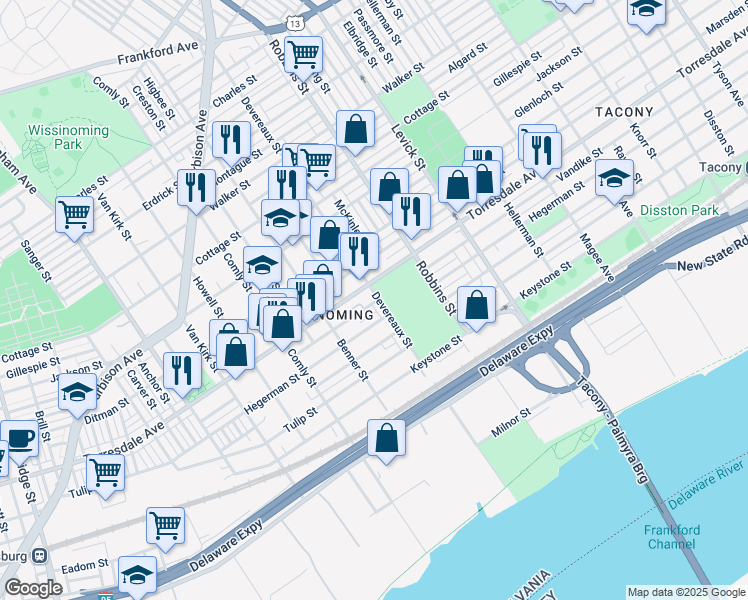This screenshot has height=600, width=748.
Task: Open the restaurant marker near Charles St
Action: pos(231,141)
